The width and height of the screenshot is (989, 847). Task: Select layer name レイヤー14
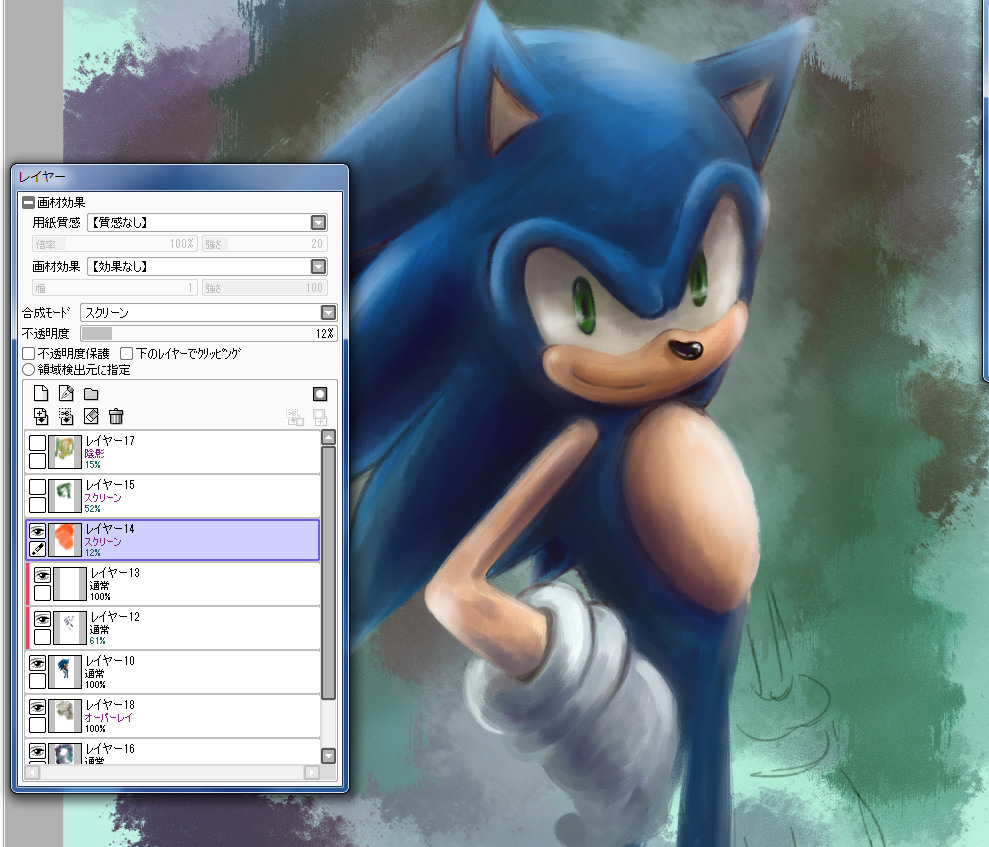pyautogui.click(x=110, y=529)
